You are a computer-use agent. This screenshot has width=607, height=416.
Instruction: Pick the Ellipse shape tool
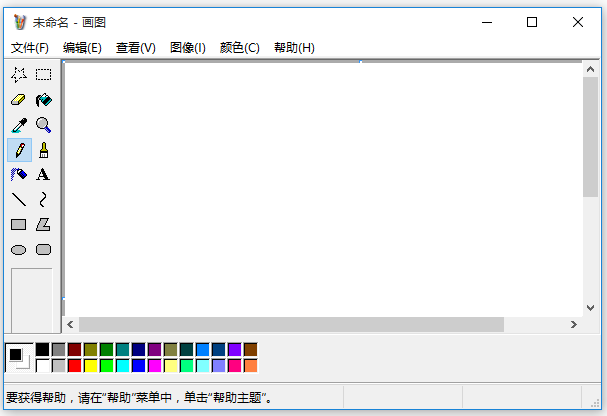tap(19, 250)
